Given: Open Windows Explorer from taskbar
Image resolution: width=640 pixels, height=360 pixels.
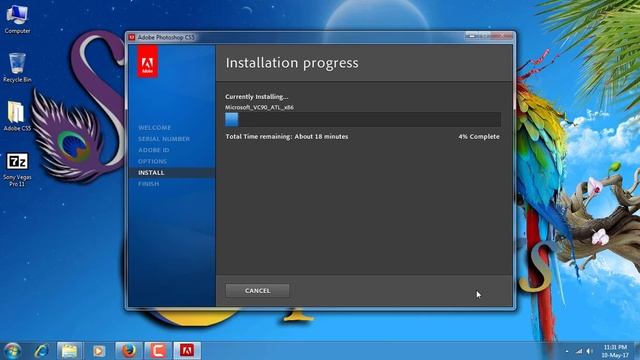Looking at the screenshot, I should point(69,351).
